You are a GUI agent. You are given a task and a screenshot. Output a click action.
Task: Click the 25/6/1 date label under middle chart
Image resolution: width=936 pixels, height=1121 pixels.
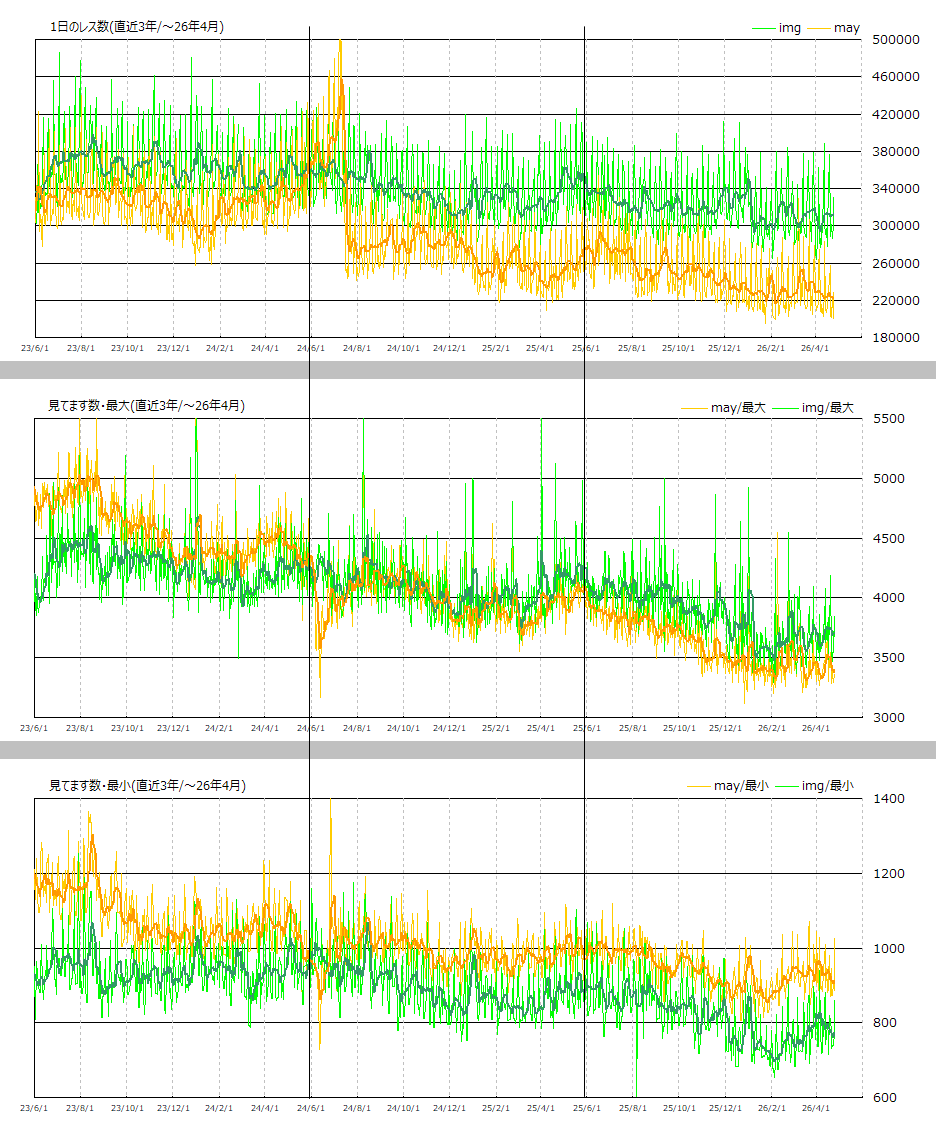point(587,729)
